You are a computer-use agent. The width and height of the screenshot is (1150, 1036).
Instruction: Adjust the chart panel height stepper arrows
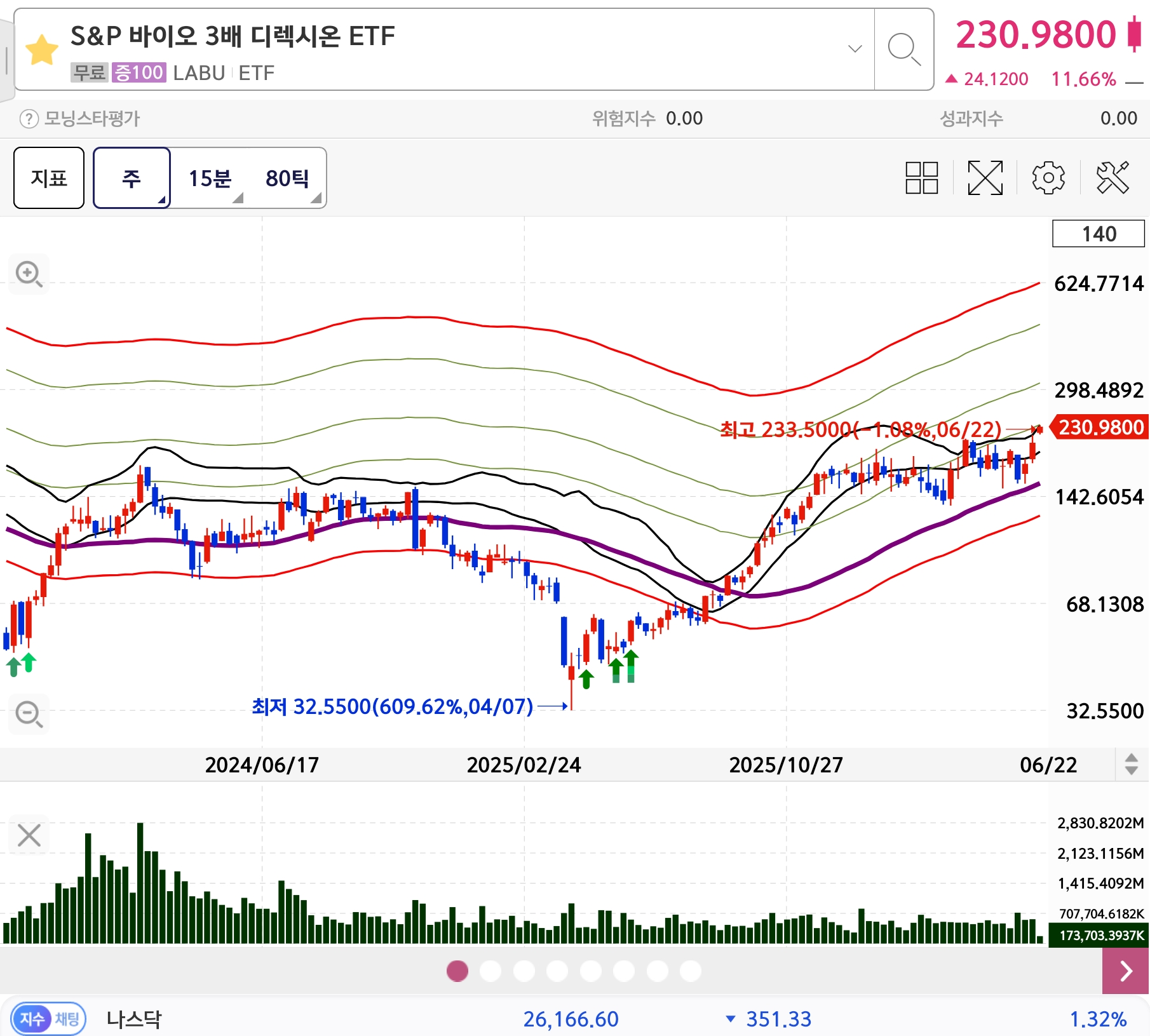[1131, 764]
